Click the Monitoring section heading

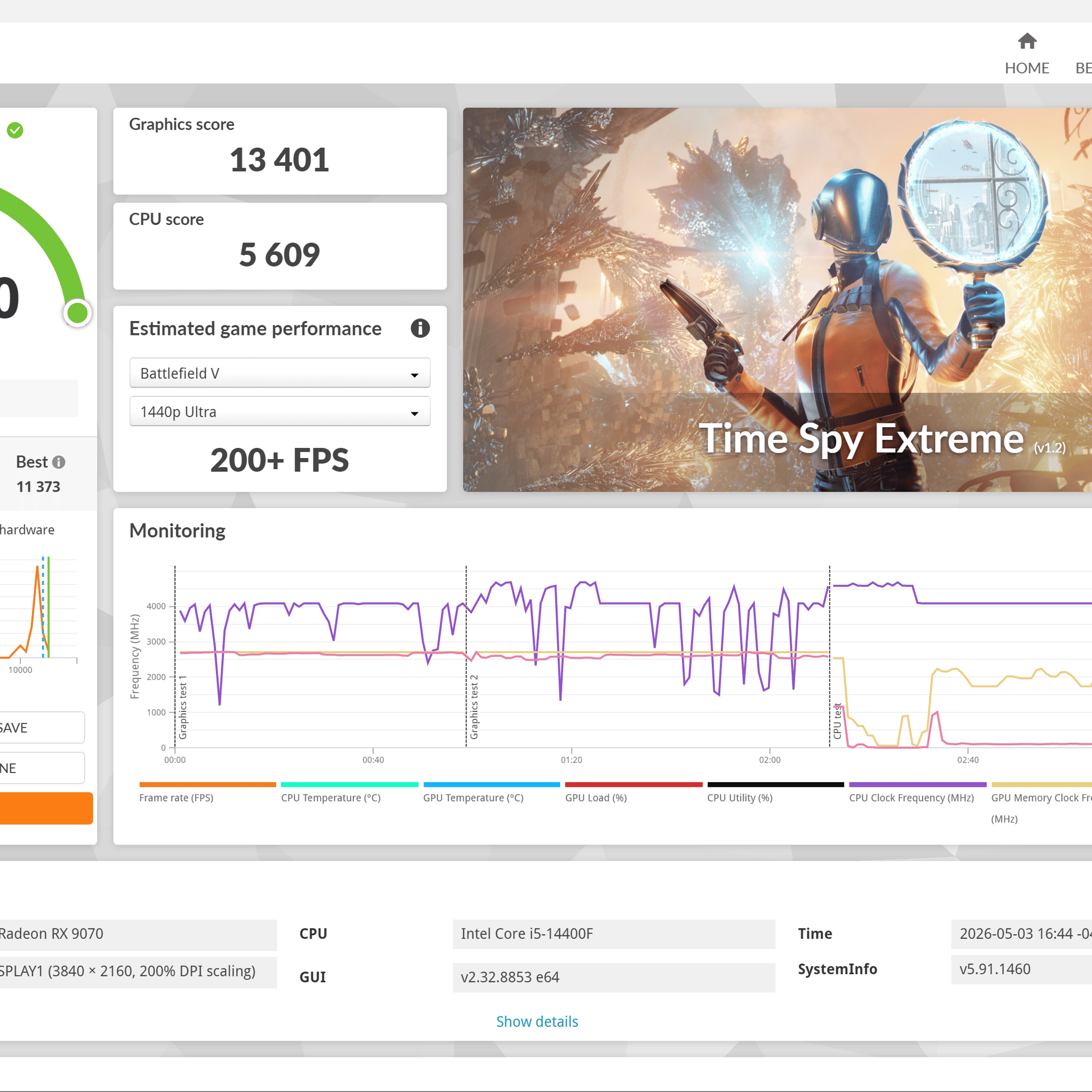click(x=177, y=531)
